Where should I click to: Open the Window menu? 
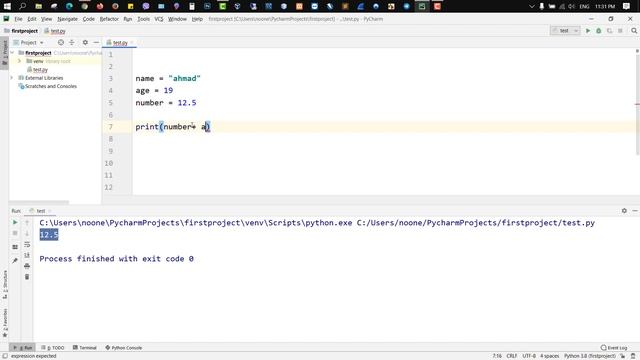(177, 19)
